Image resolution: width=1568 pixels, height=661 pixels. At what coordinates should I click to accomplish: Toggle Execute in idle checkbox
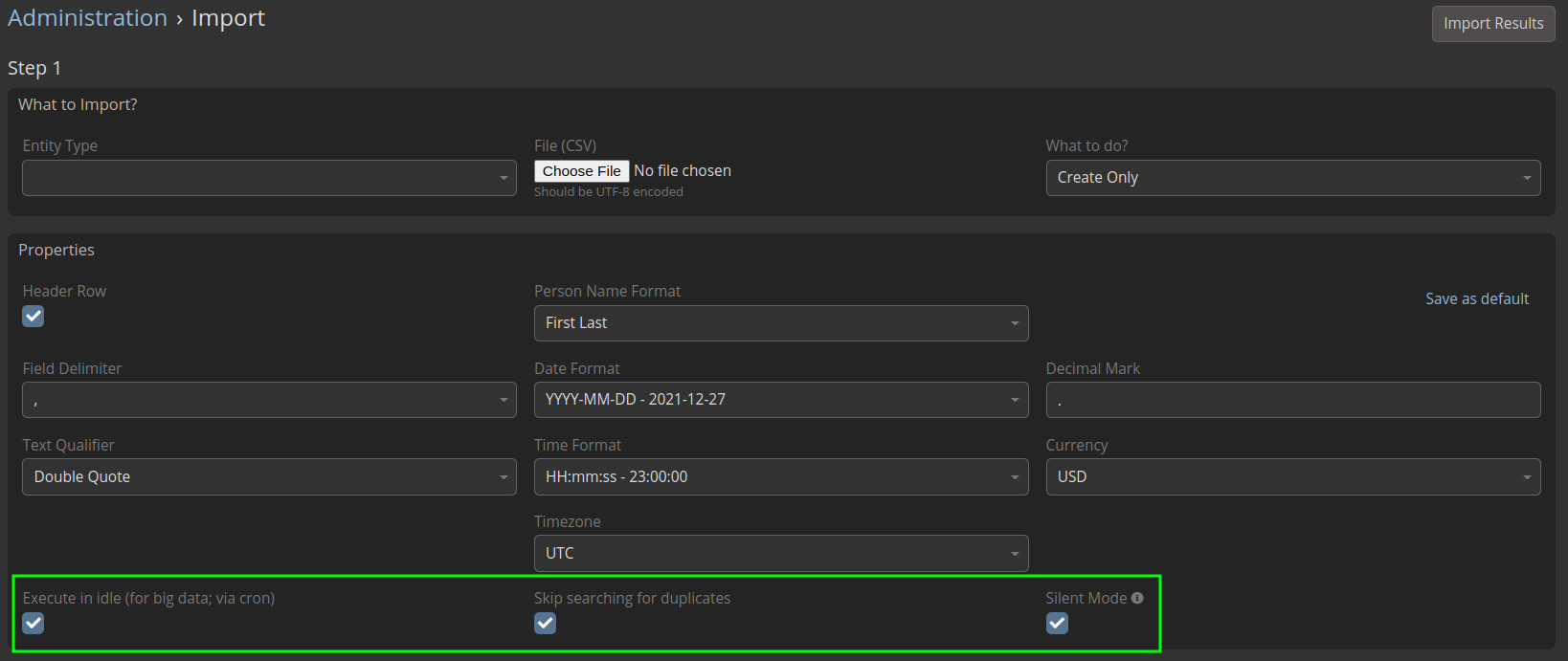[x=34, y=623]
